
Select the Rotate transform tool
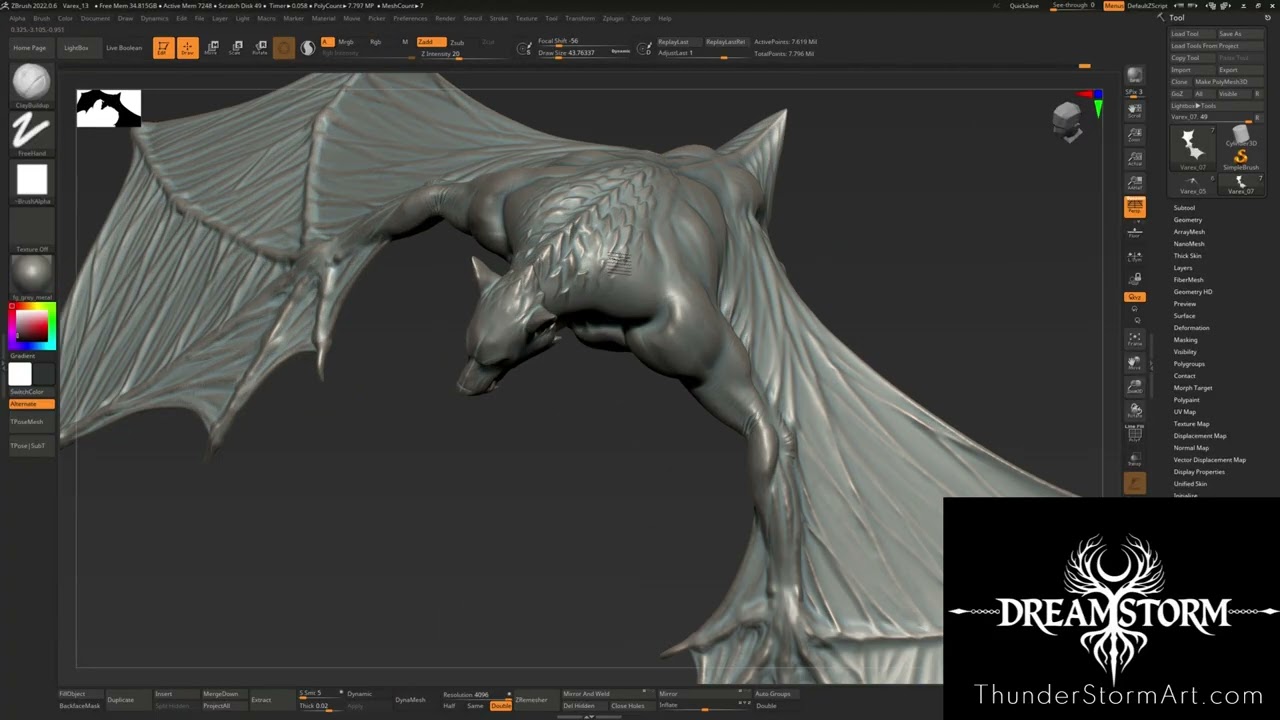tap(260, 48)
